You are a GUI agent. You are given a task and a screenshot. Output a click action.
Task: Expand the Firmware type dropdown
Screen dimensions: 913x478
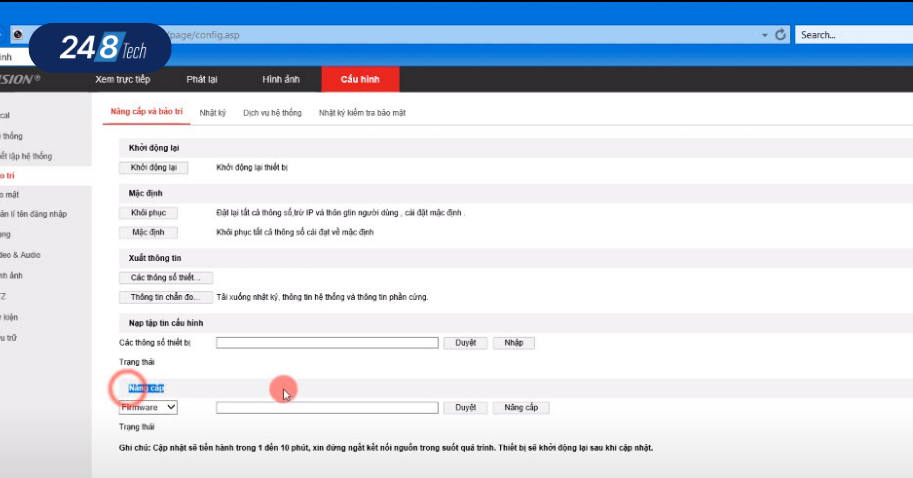point(148,407)
